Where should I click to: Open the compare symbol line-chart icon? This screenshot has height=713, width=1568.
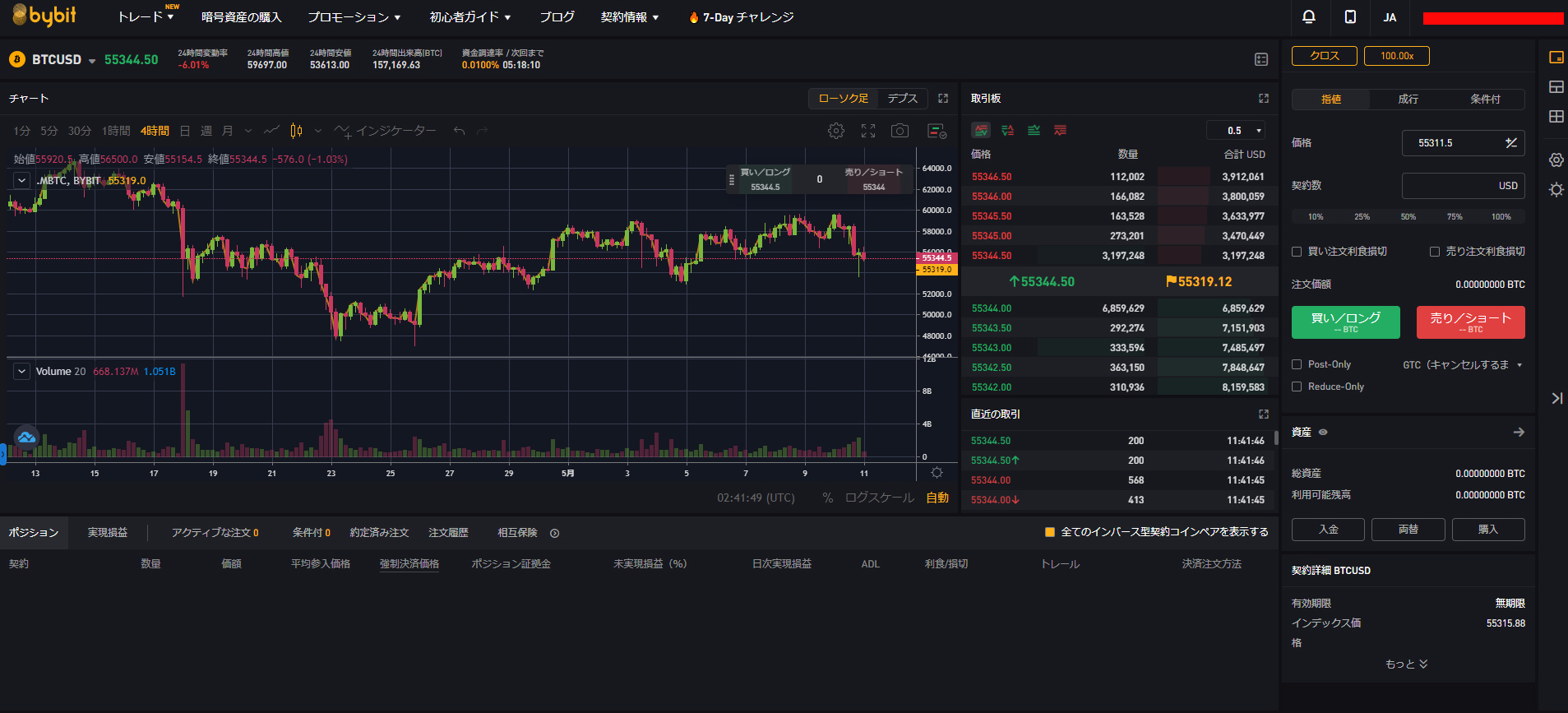[271, 131]
